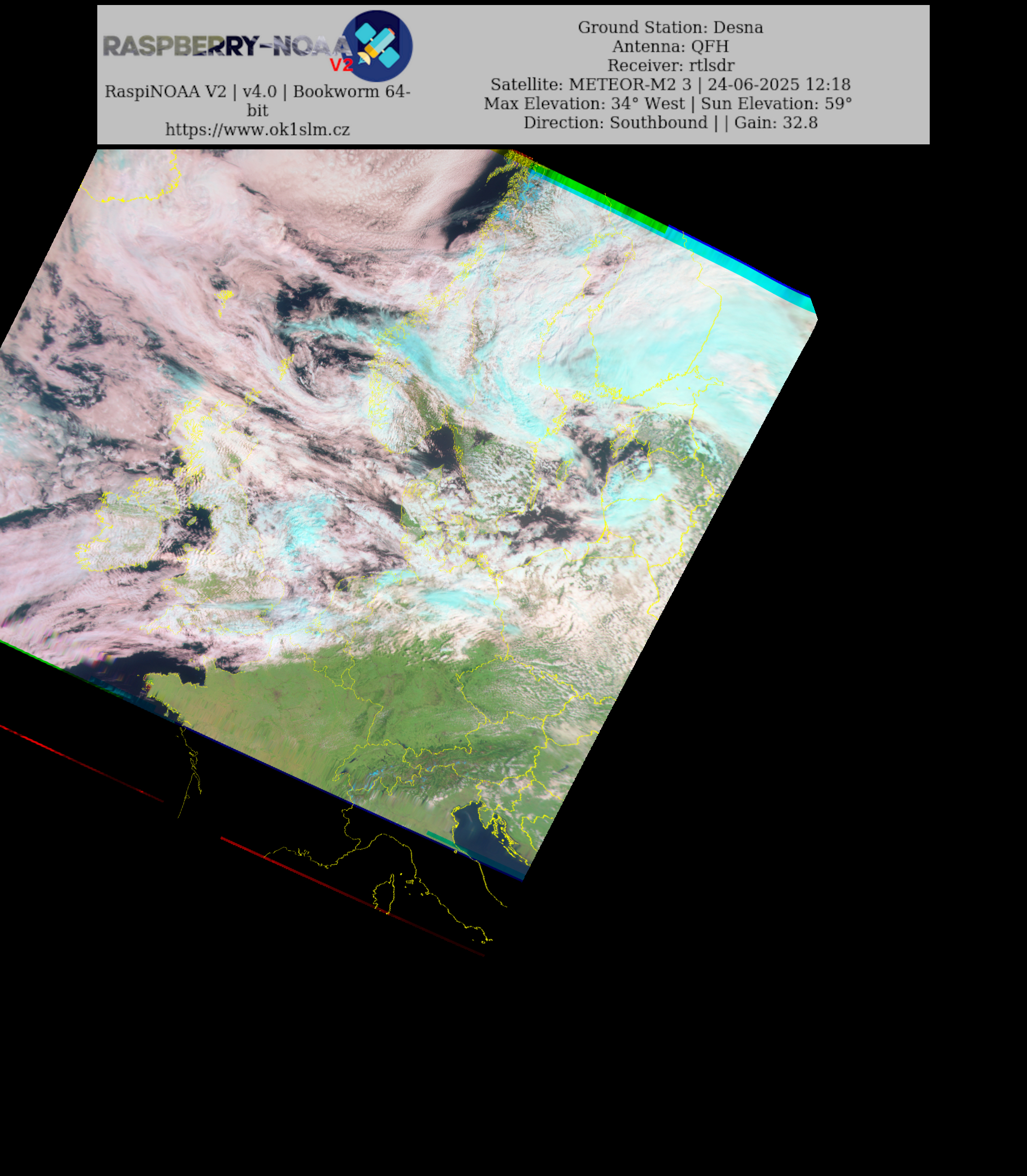Click the 'Receiver: rtlsdr' line

coord(670,65)
